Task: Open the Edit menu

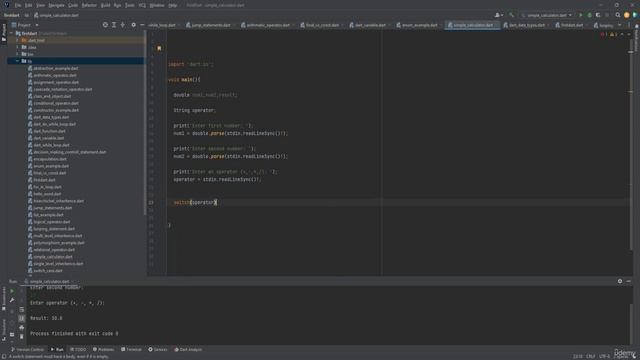Action: point(28,5)
